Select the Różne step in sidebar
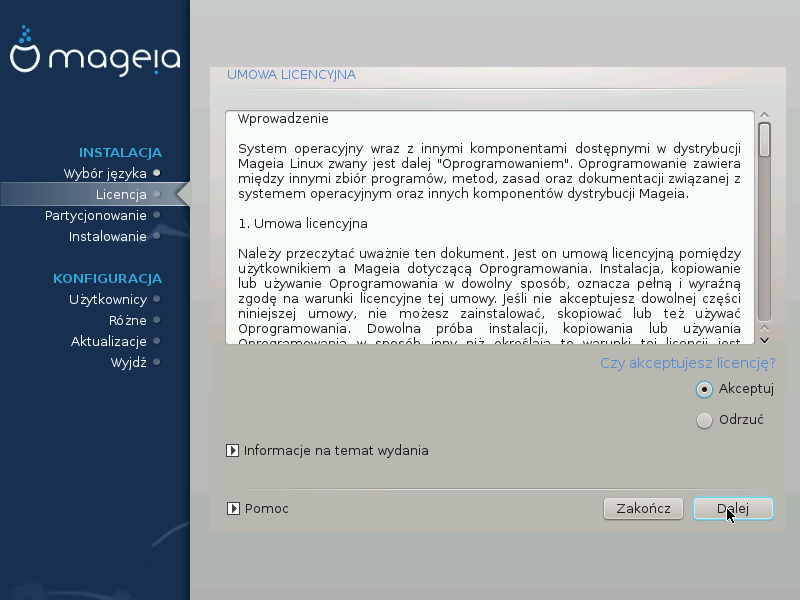 click(x=128, y=320)
